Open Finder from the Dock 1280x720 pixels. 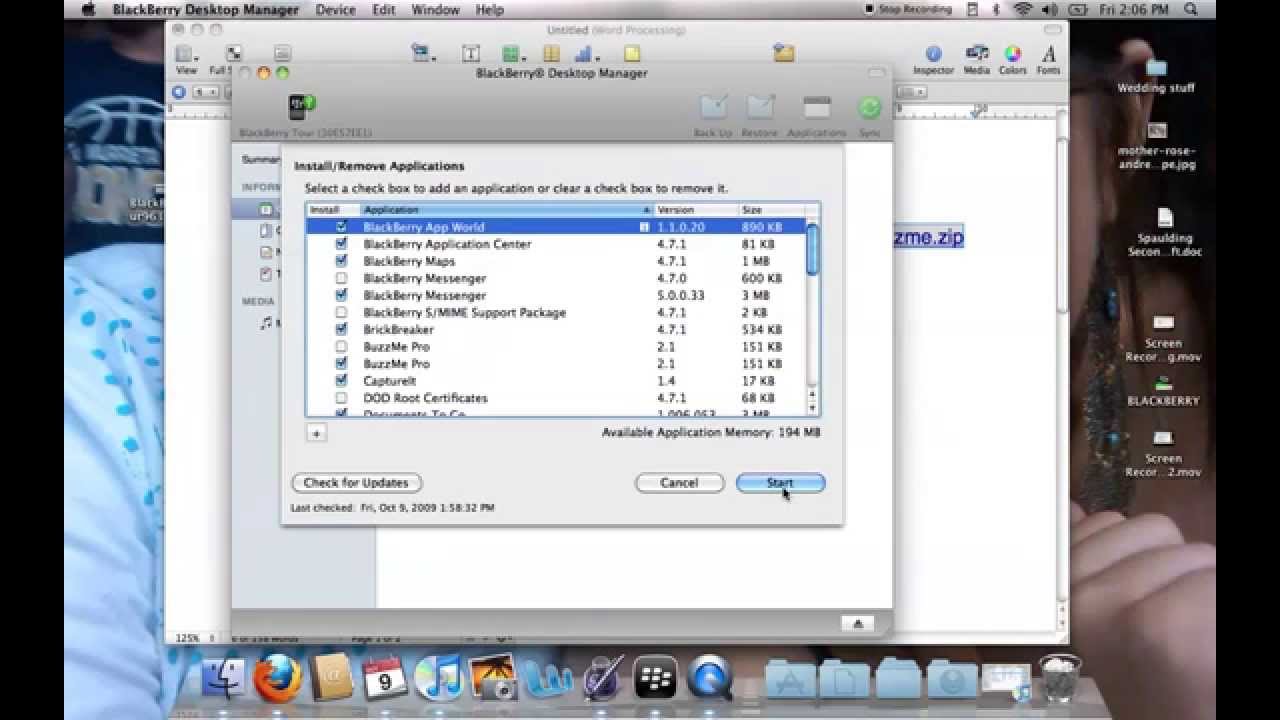[x=222, y=679]
